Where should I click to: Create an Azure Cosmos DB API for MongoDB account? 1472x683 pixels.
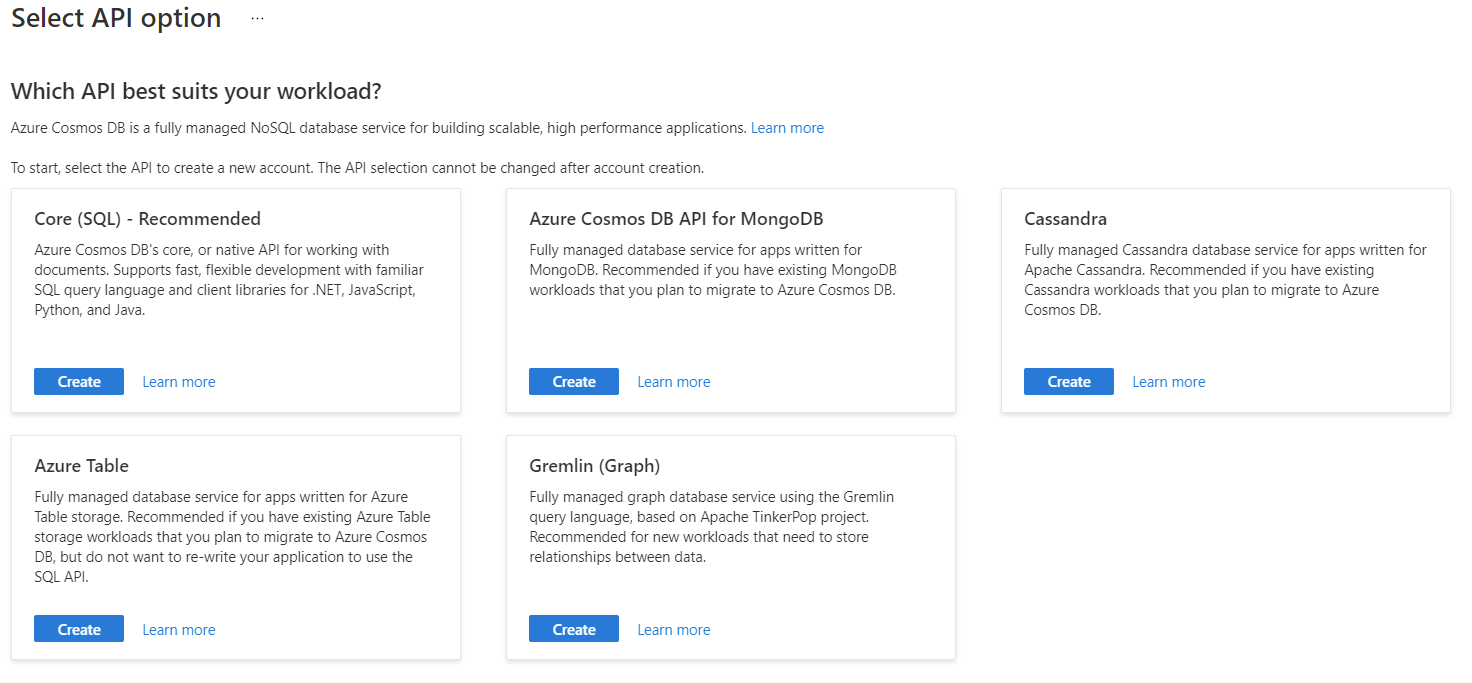(573, 381)
